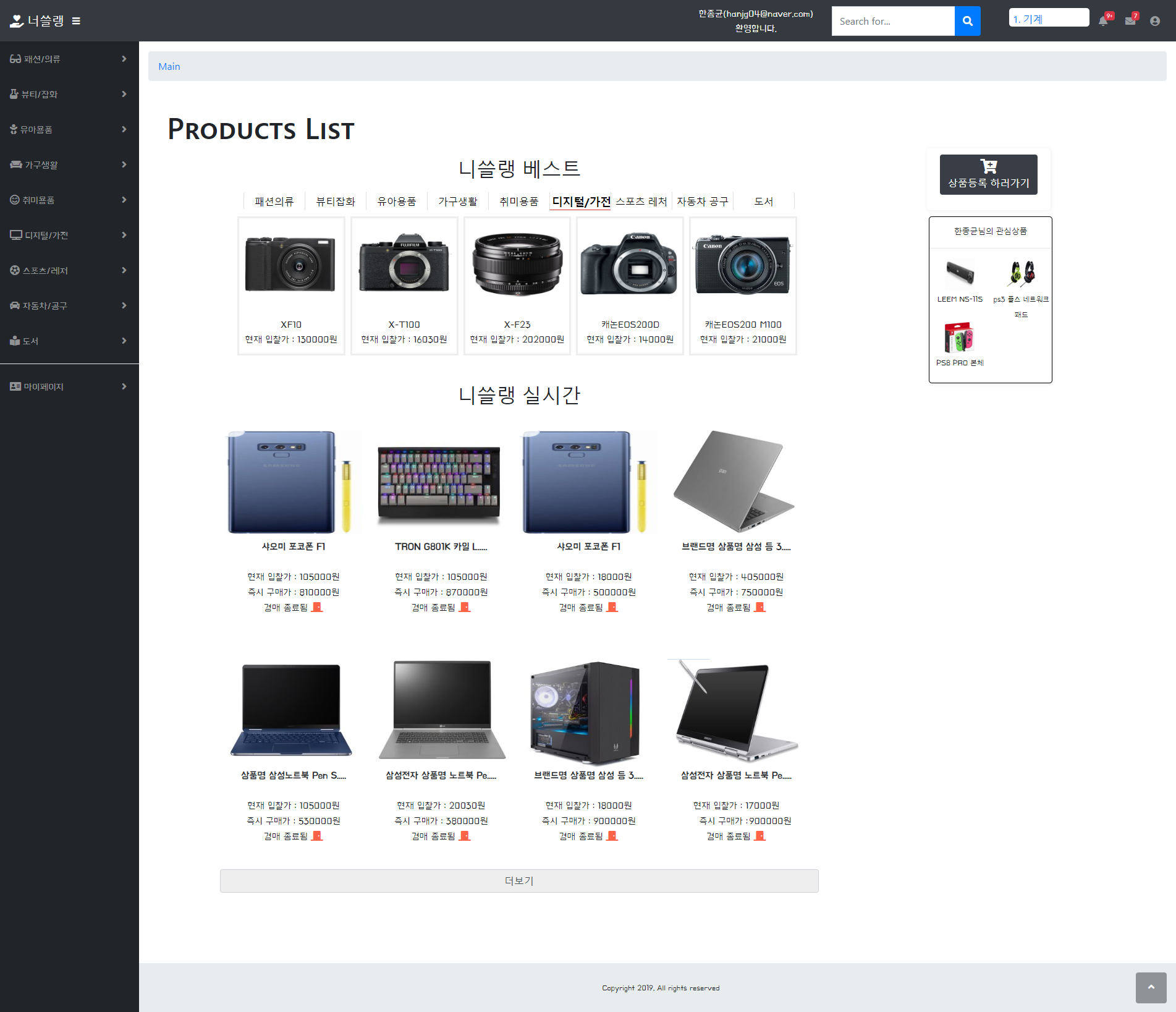Expand the 도서 sidebar chevron
This screenshot has width=1176, height=1012.
point(124,341)
